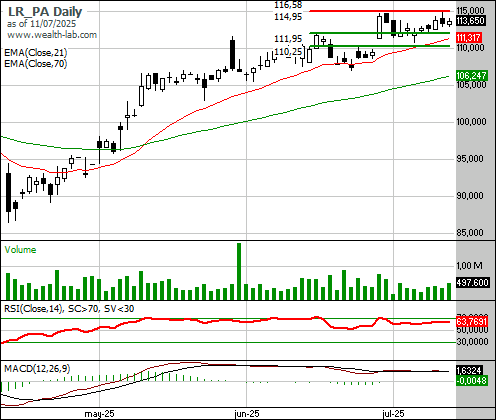This screenshot has width=496, height=420.
Task: Click the RSI value tag 63,7691
Action: [x=472, y=322]
